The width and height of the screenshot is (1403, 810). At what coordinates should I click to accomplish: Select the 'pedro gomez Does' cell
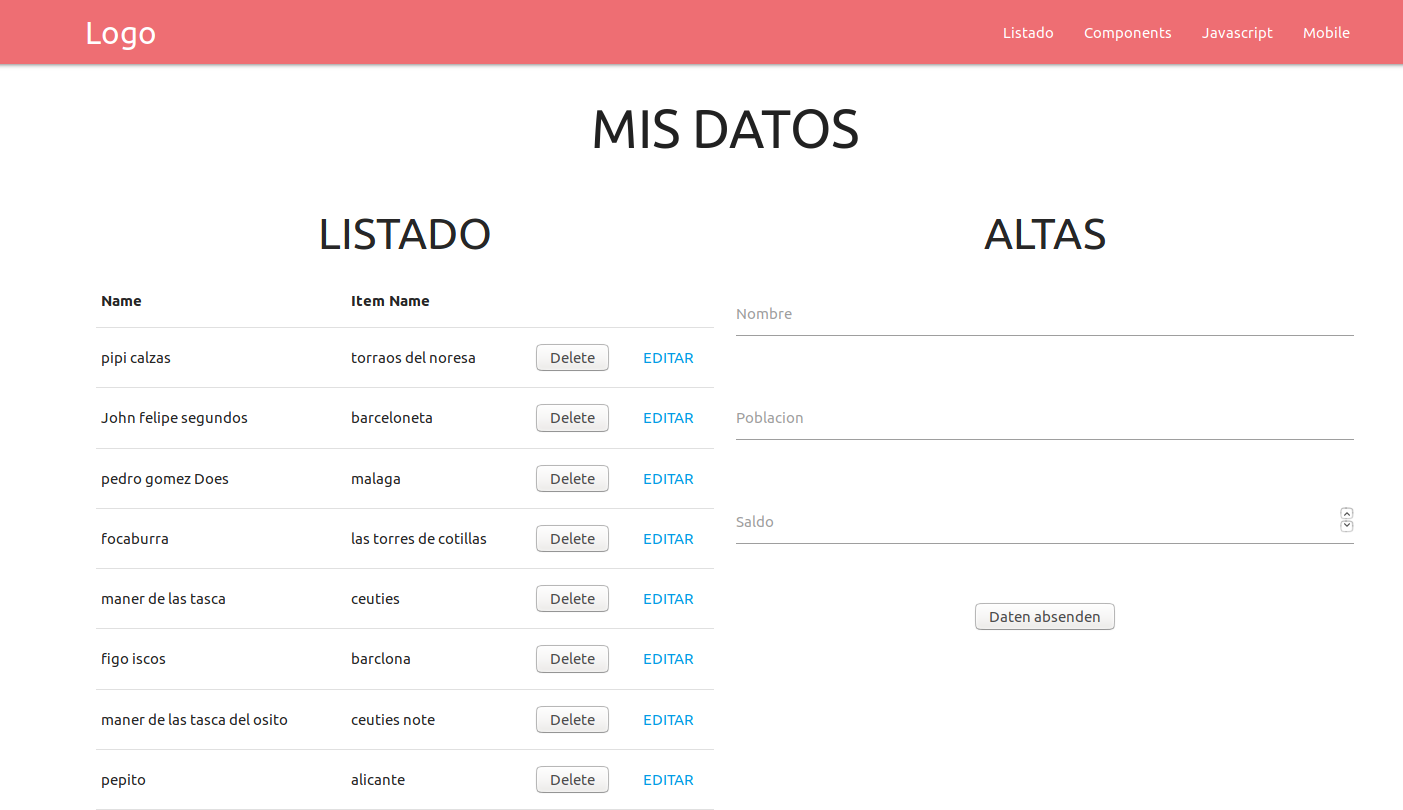pyautogui.click(x=165, y=479)
